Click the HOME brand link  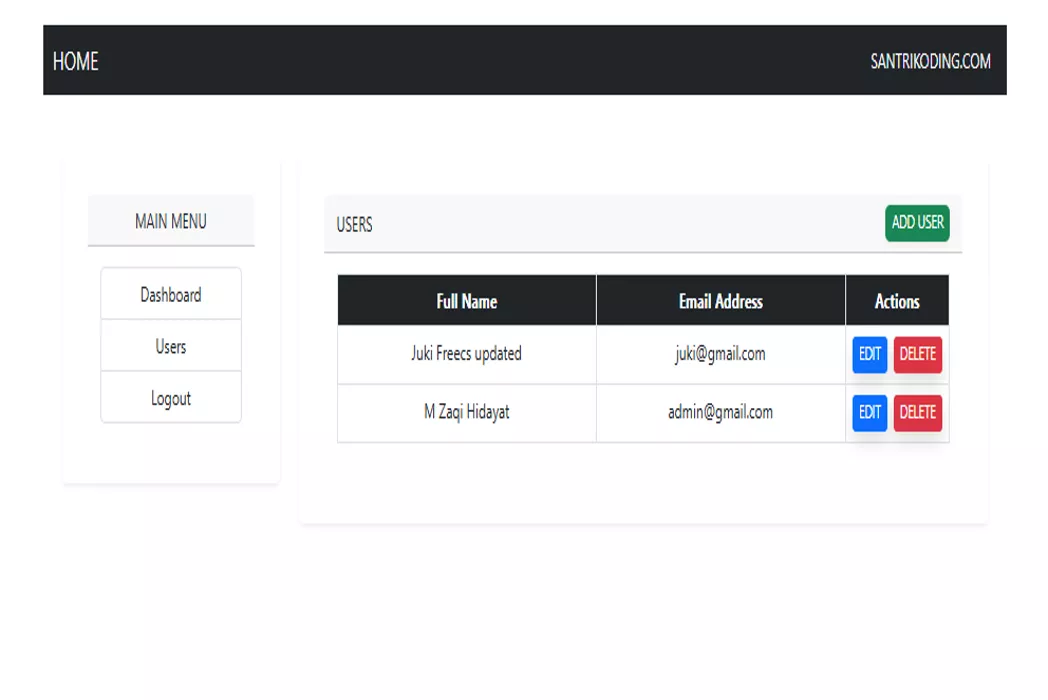click(x=76, y=62)
